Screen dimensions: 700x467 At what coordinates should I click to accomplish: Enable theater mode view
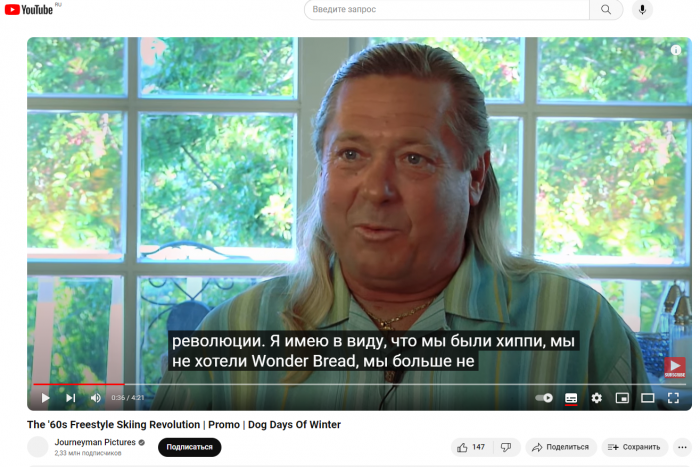pyautogui.click(x=647, y=397)
